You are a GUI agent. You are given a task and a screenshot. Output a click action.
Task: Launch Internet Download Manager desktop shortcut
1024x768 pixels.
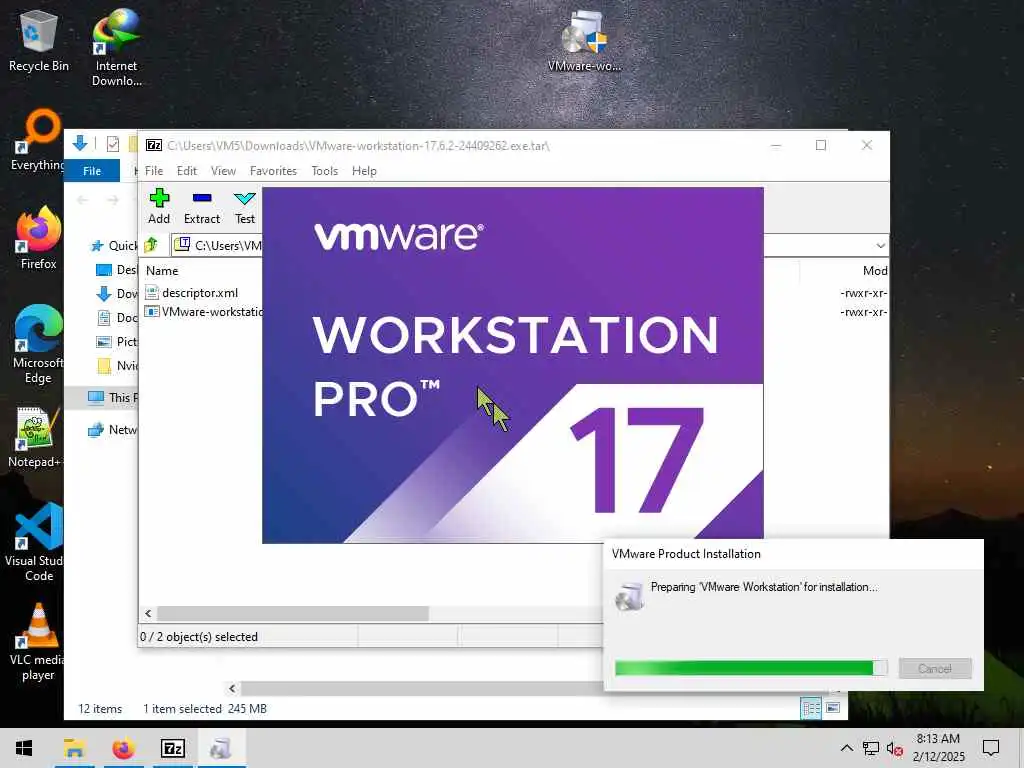coord(116,48)
